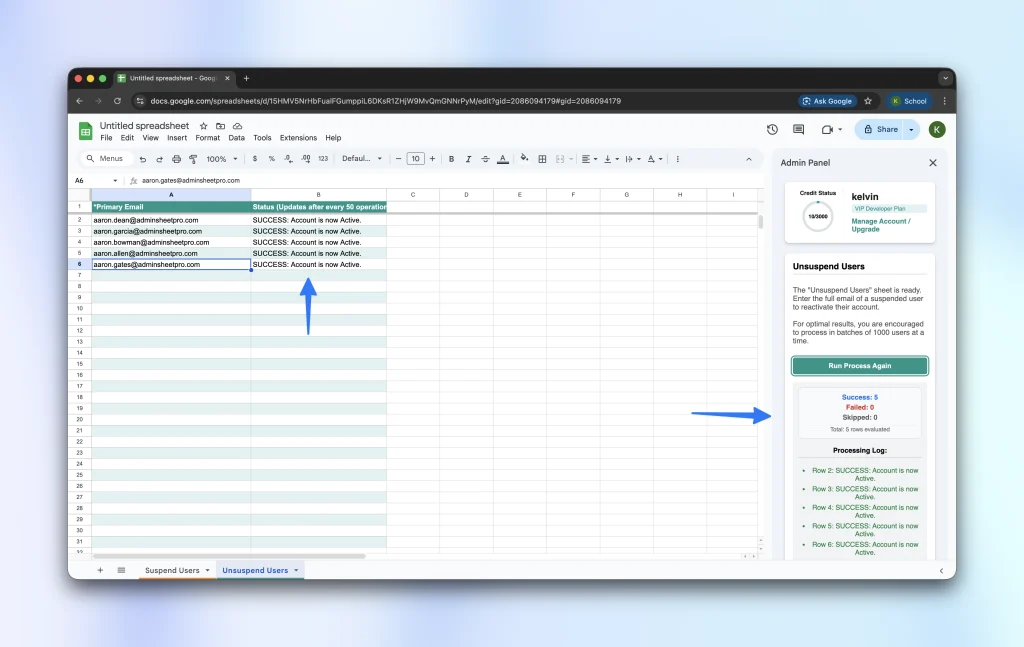This screenshot has width=1024, height=647.
Task: Open version history clock icon
Action: click(x=772, y=129)
